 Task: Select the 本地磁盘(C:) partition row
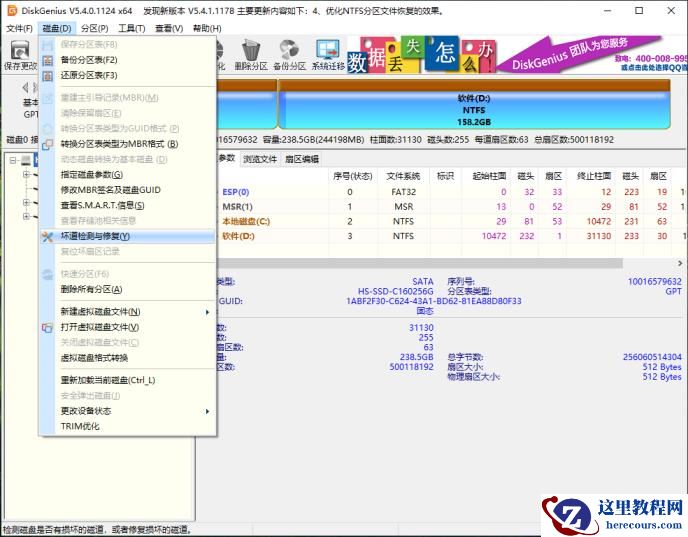click(x=452, y=222)
